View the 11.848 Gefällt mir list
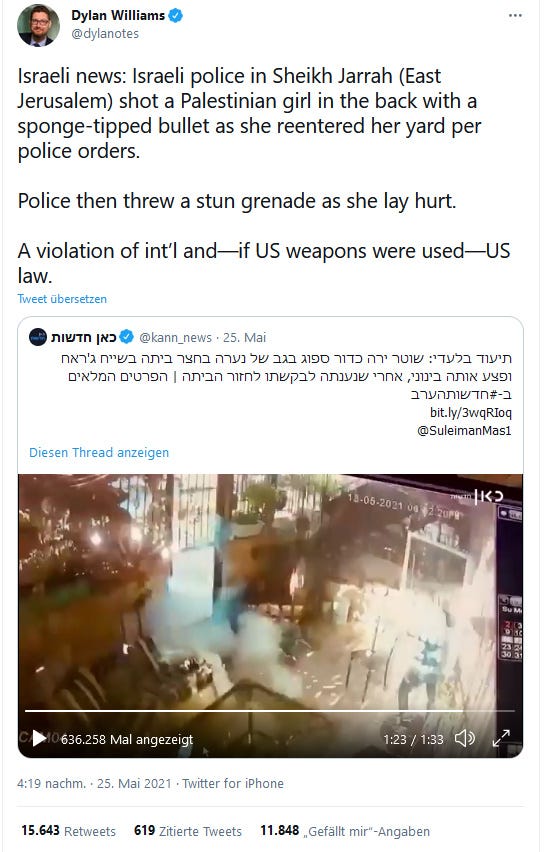Viewport: 551px width, 852px height. click(345, 831)
